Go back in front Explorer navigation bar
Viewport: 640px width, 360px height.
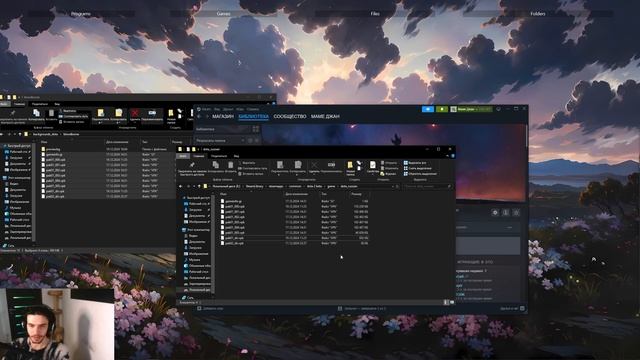click(181, 186)
